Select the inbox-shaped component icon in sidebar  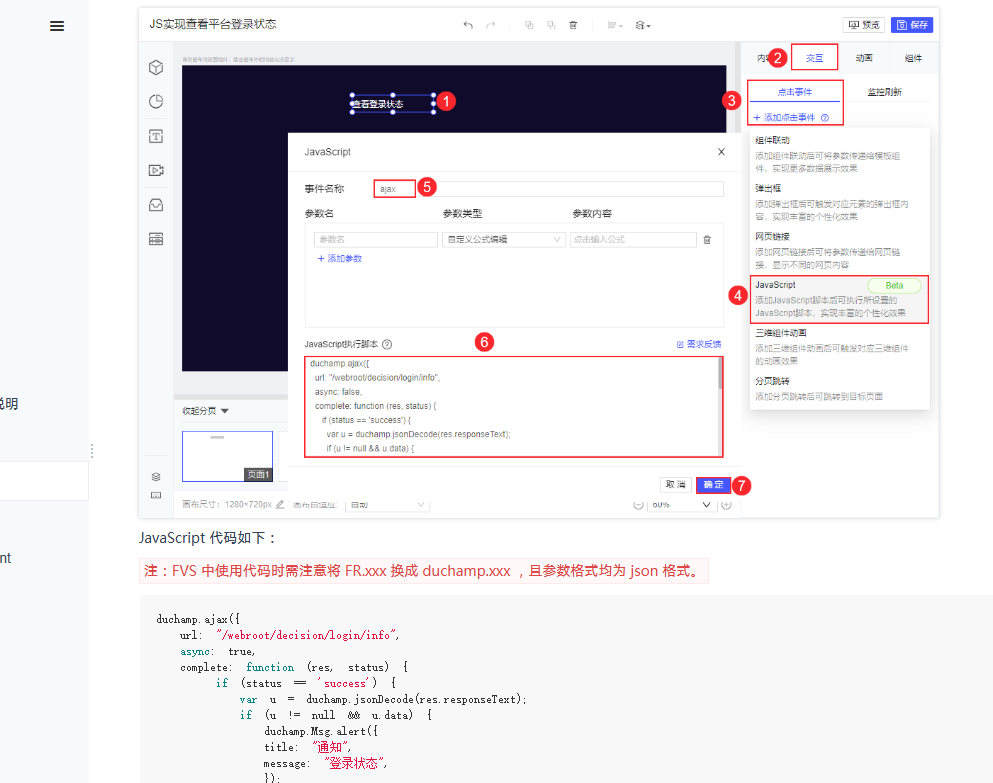pos(156,205)
